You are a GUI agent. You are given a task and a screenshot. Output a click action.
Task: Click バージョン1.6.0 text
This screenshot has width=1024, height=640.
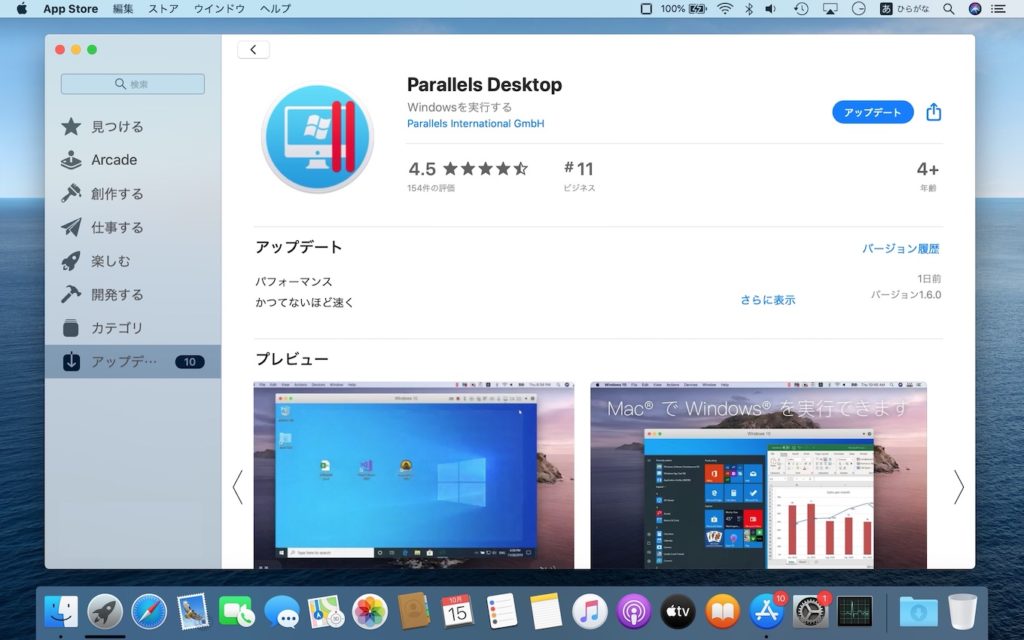pyautogui.click(x=906, y=295)
